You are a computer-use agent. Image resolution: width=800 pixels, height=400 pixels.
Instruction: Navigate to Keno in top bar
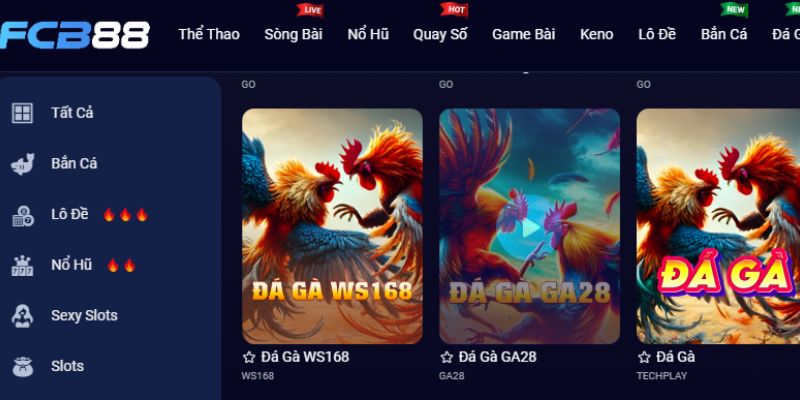(x=596, y=35)
